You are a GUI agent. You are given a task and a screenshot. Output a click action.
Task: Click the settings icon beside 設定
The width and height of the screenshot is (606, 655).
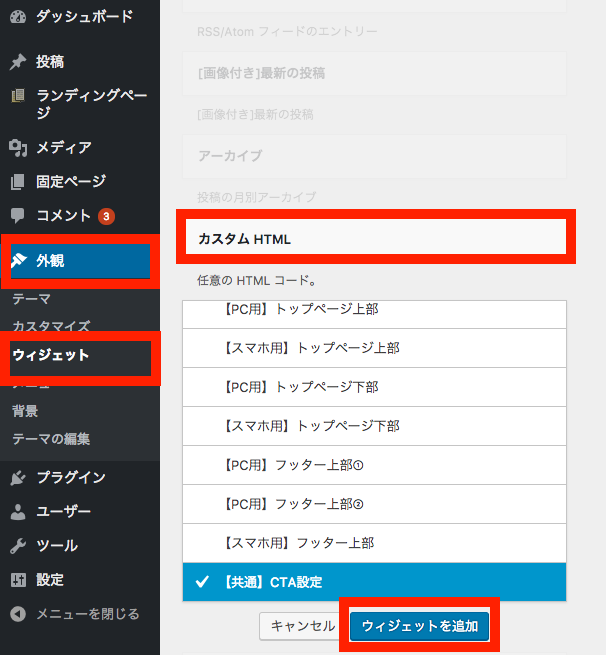point(18,580)
